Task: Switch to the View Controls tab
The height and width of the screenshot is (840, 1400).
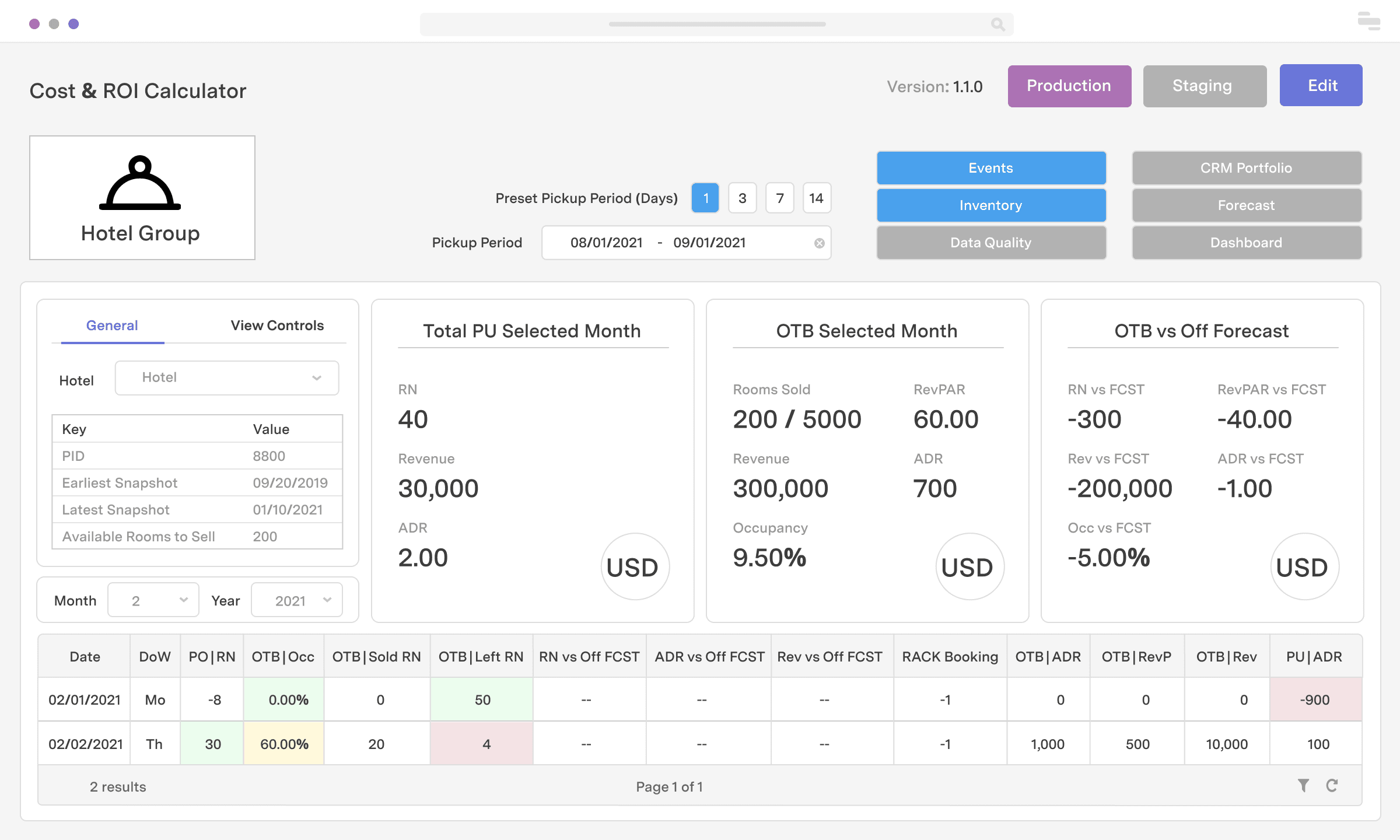Action: point(277,325)
